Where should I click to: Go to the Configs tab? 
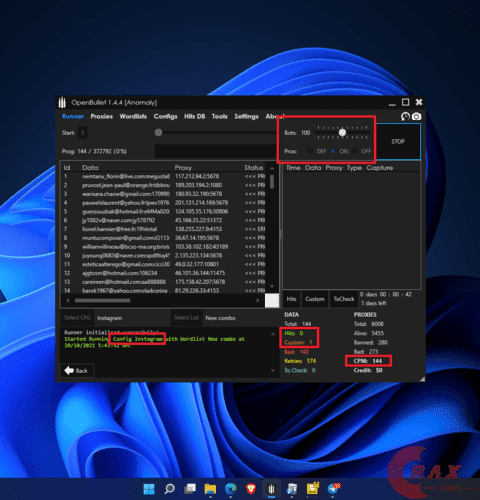[x=165, y=116]
